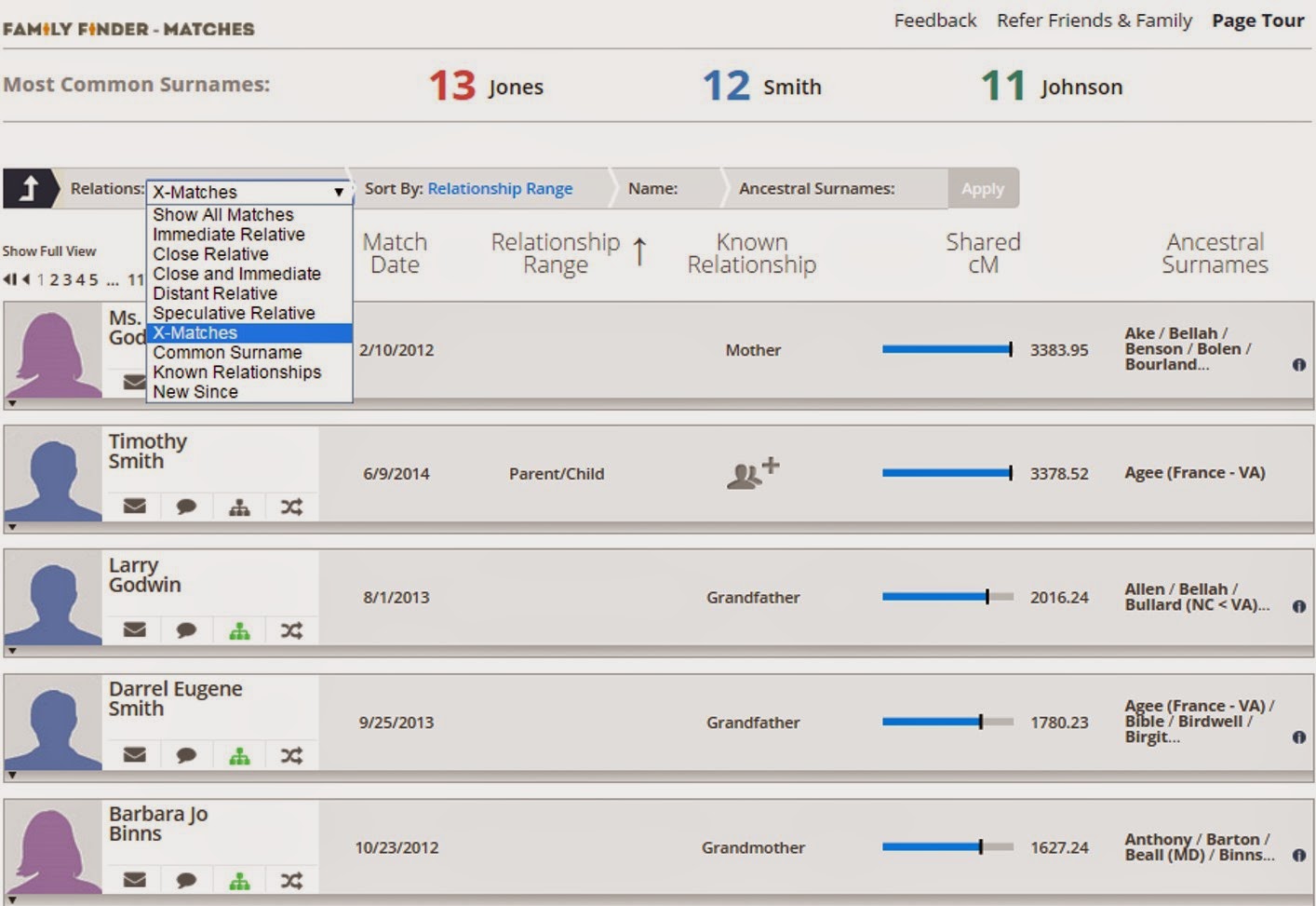The width and height of the screenshot is (1316, 906).
Task: Click shuffle icon in Larry Godwin row
Action: [x=291, y=630]
